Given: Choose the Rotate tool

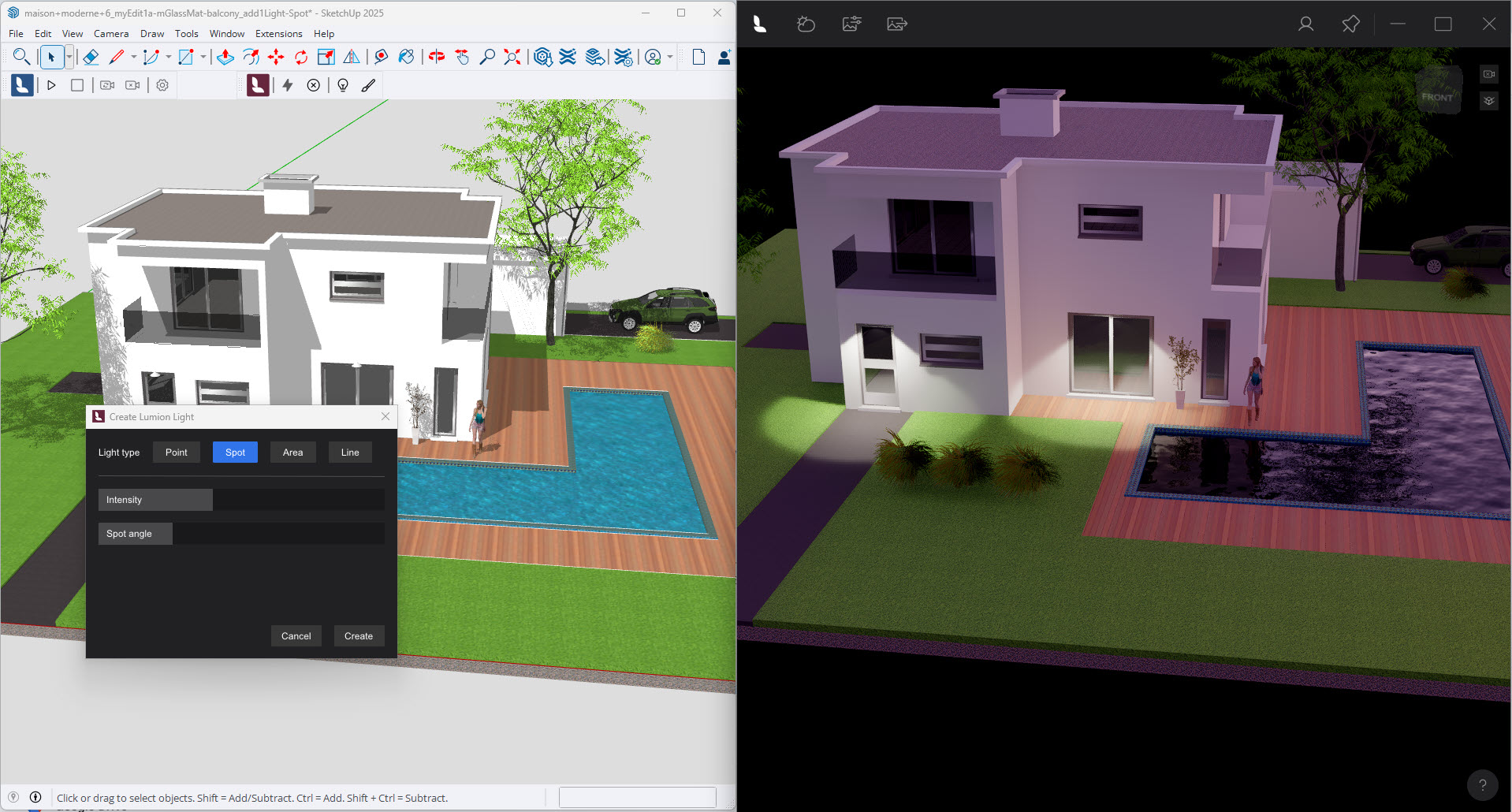Looking at the screenshot, I should tap(301, 57).
